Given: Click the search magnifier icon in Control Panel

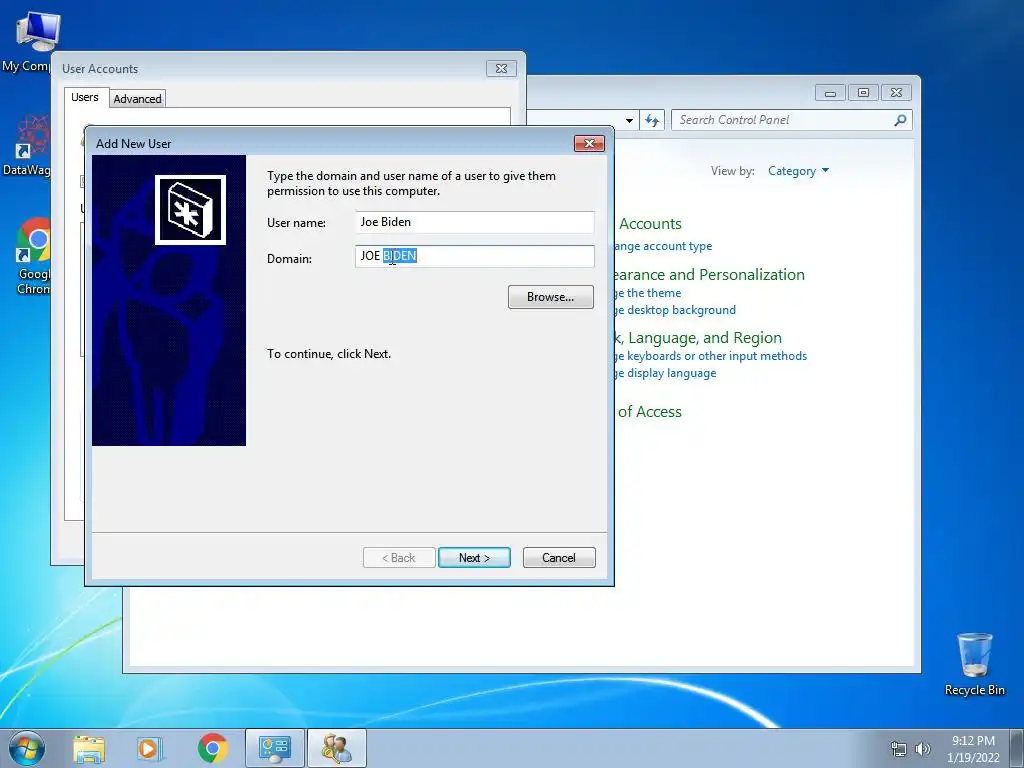Looking at the screenshot, I should [x=901, y=120].
